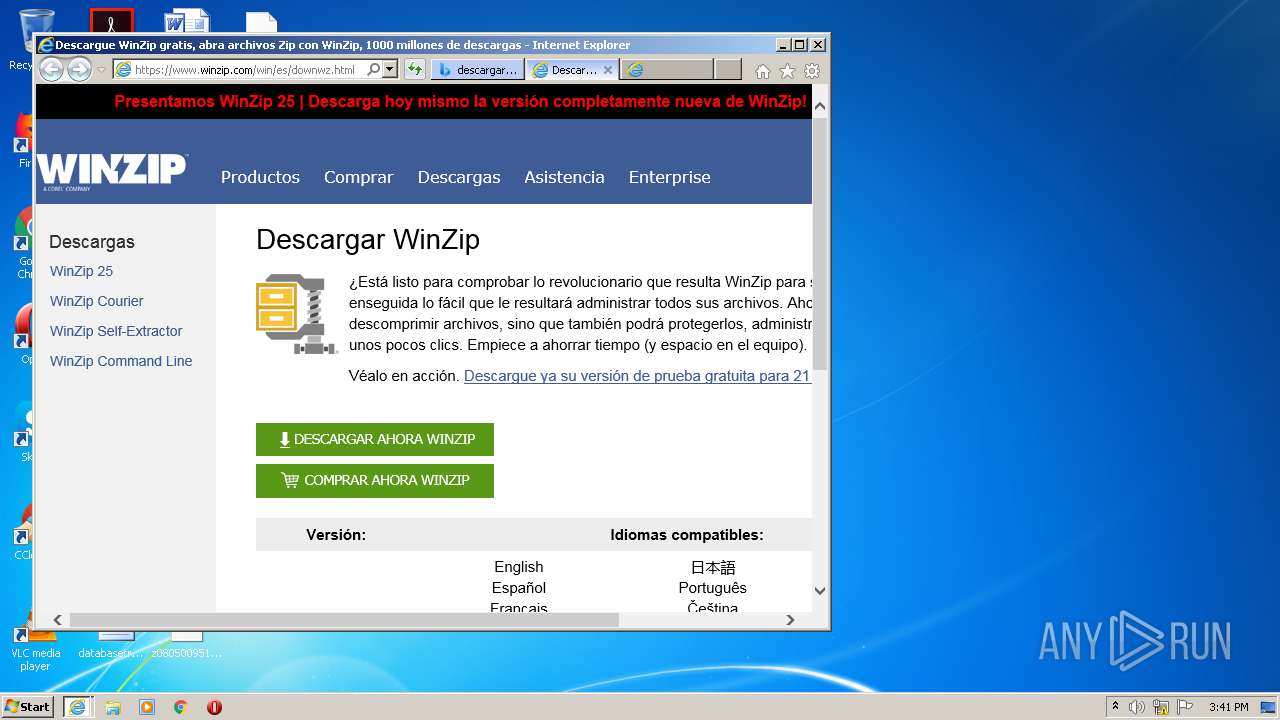Image resolution: width=1280 pixels, height=720 pixels.
Task: Select the Word document desktop icon
Action: pyautogui.click(x=187, y=22)
